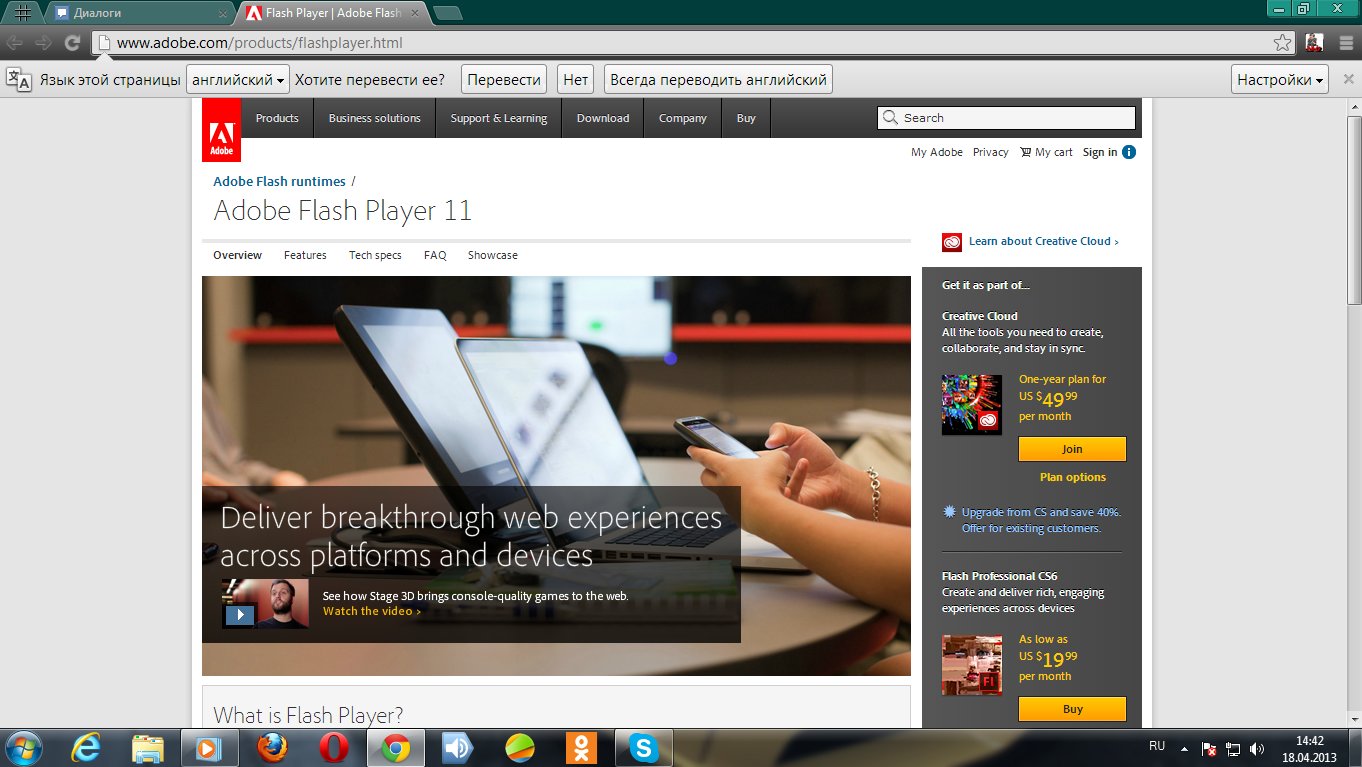Click the info icon beside Sign in
The image size is (1362, 767).
point(1129,152)
